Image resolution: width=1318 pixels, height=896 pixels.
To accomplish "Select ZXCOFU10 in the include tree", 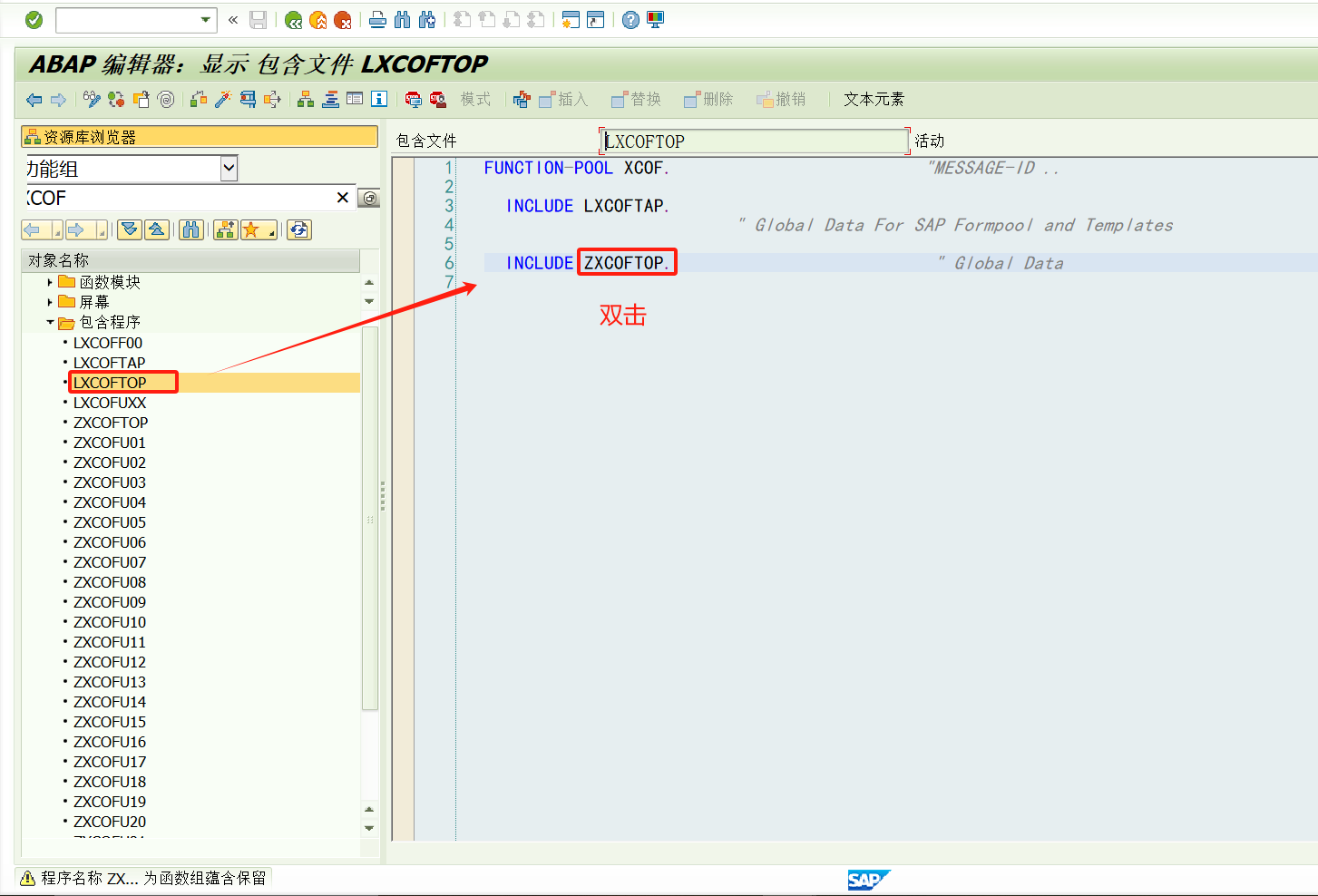I will (110, 622).
